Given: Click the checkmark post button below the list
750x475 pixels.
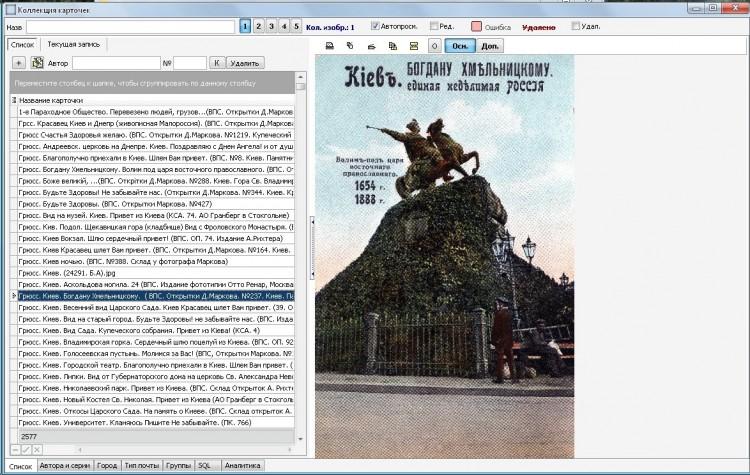Looking at the screenshot, I should click(x=26, y=450).
